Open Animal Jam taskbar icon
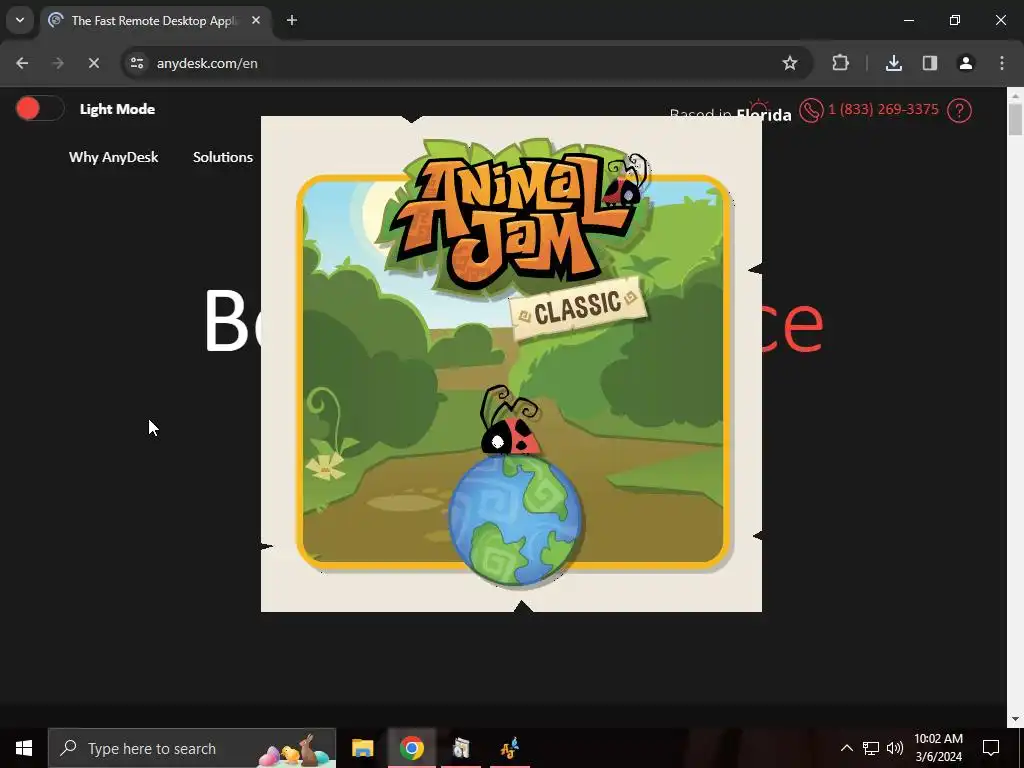This screenshot has width=1024, height=768. tap(510, 748)
